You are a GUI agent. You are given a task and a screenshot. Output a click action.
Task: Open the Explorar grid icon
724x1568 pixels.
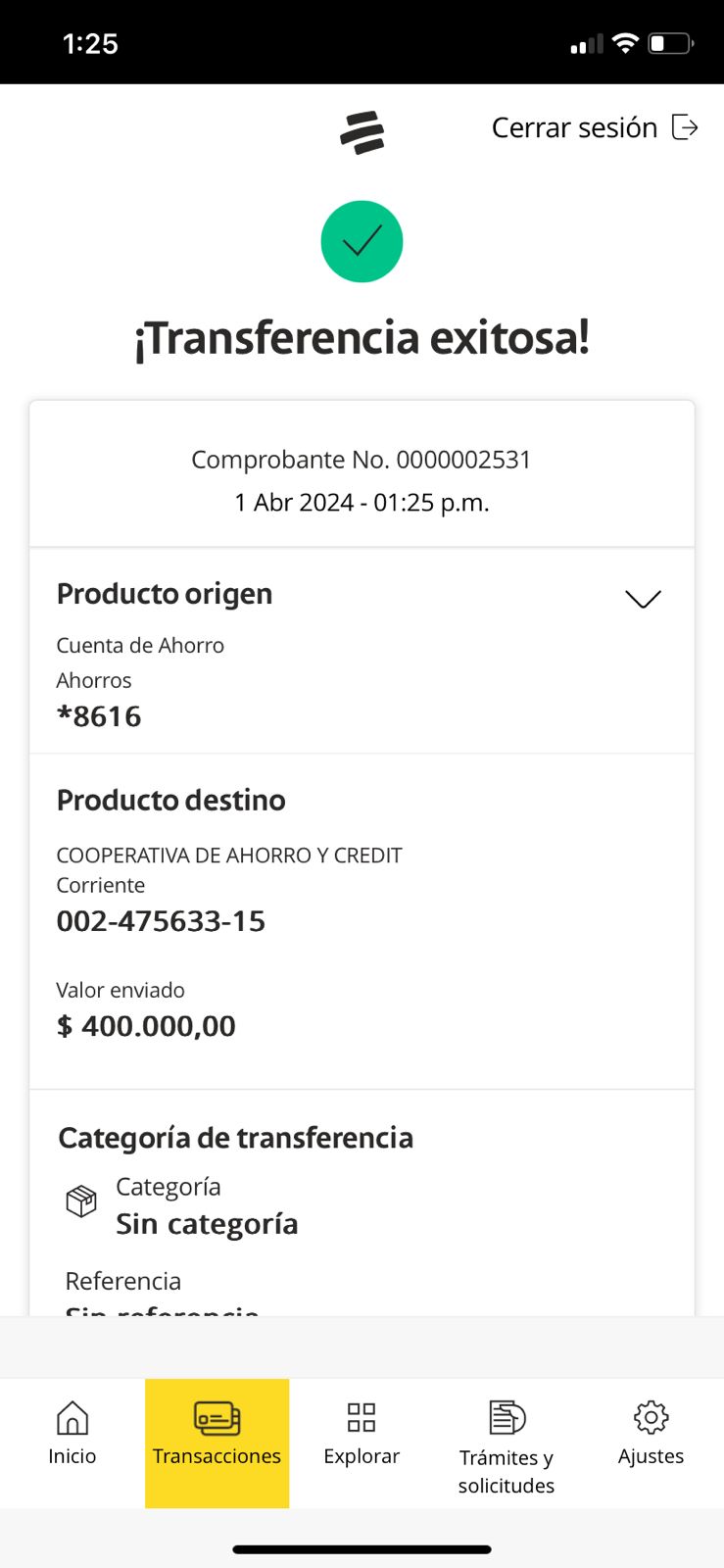point(362,1417)
